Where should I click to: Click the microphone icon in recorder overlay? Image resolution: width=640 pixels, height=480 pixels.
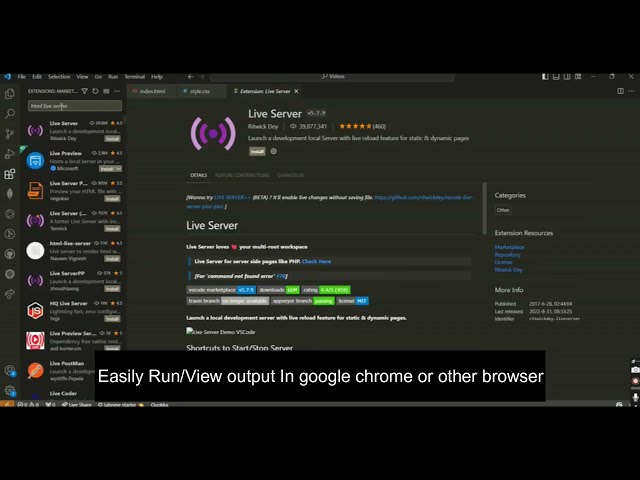635,397
